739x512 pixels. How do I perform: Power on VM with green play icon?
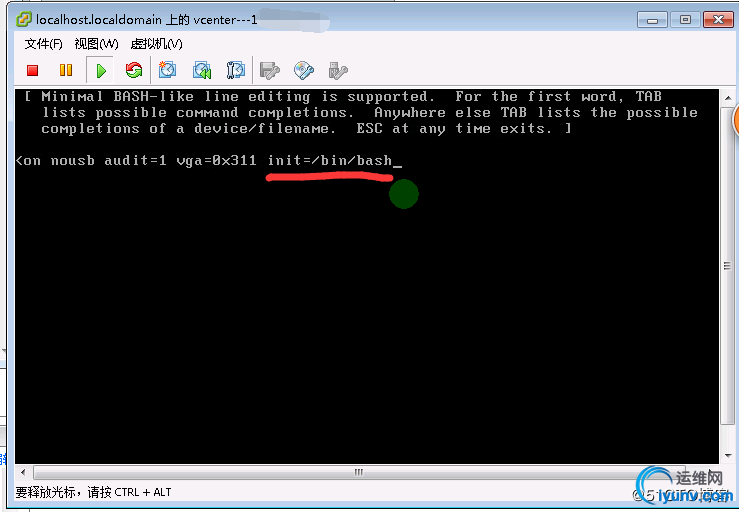tap(100, 71)
